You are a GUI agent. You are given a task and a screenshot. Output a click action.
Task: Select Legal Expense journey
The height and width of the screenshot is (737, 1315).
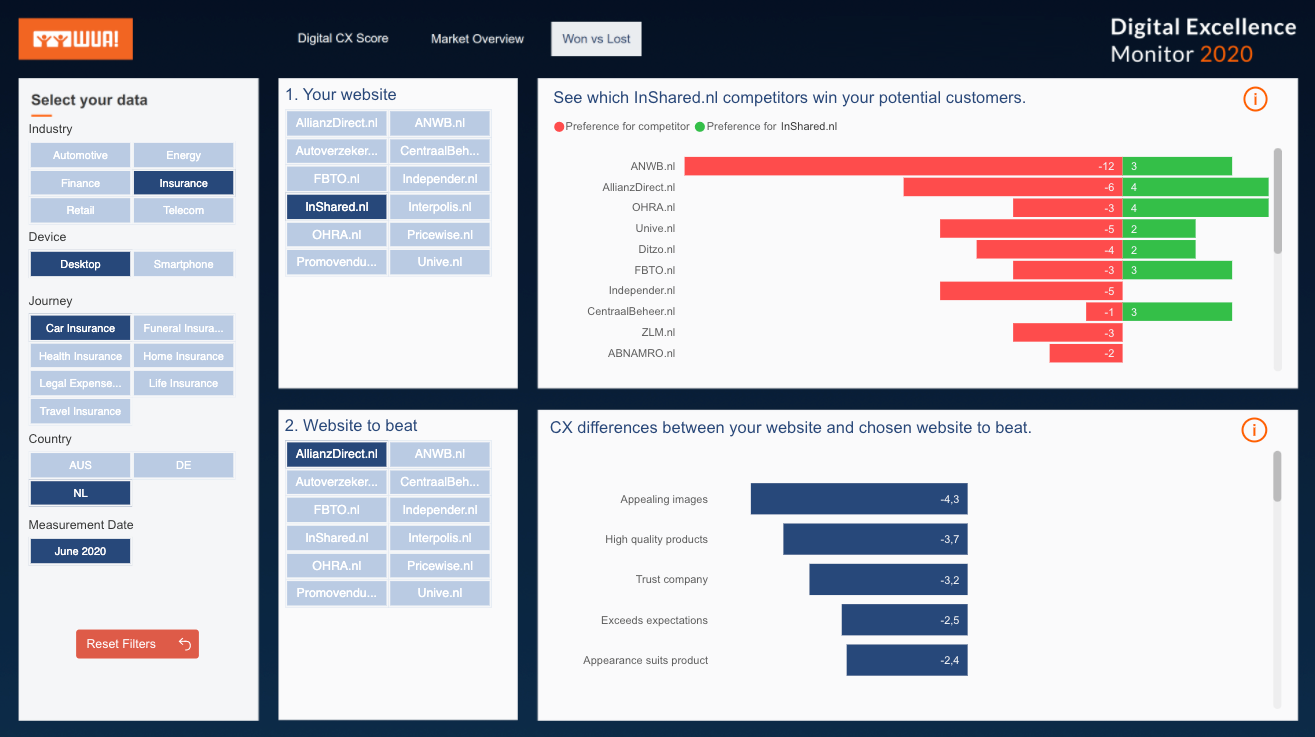pyautogui.click(x=80, y=383)
